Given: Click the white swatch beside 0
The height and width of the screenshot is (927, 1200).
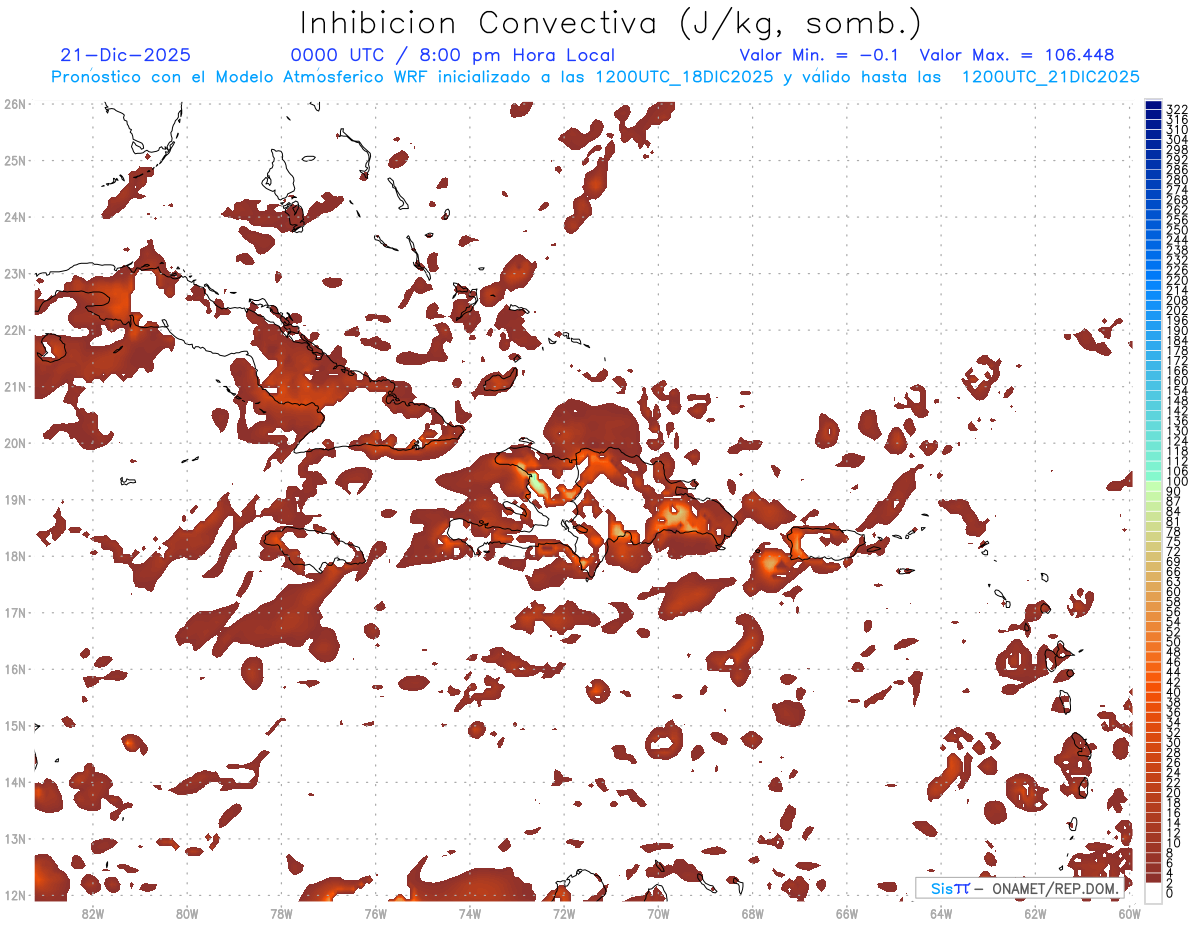Looking at the screenshot, I should [x=1153, y=893].
